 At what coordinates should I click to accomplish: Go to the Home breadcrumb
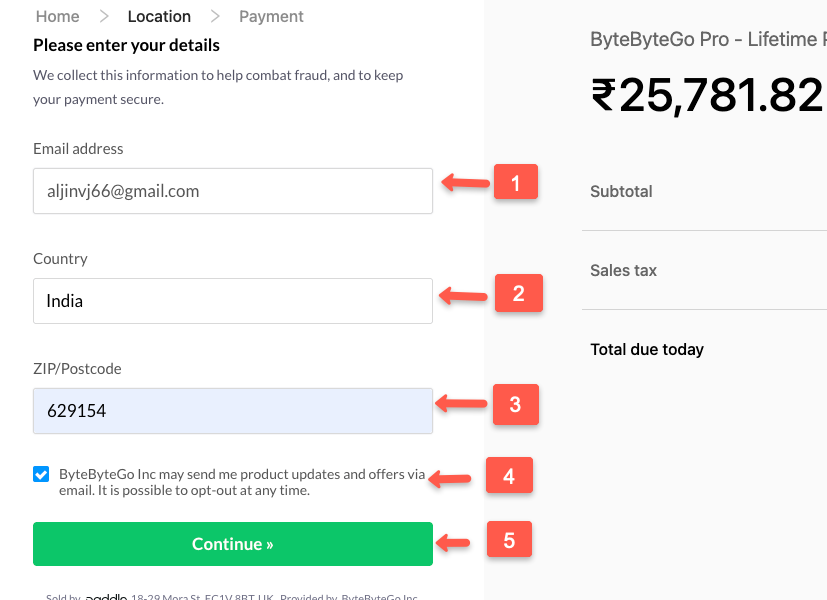point(57,16)
